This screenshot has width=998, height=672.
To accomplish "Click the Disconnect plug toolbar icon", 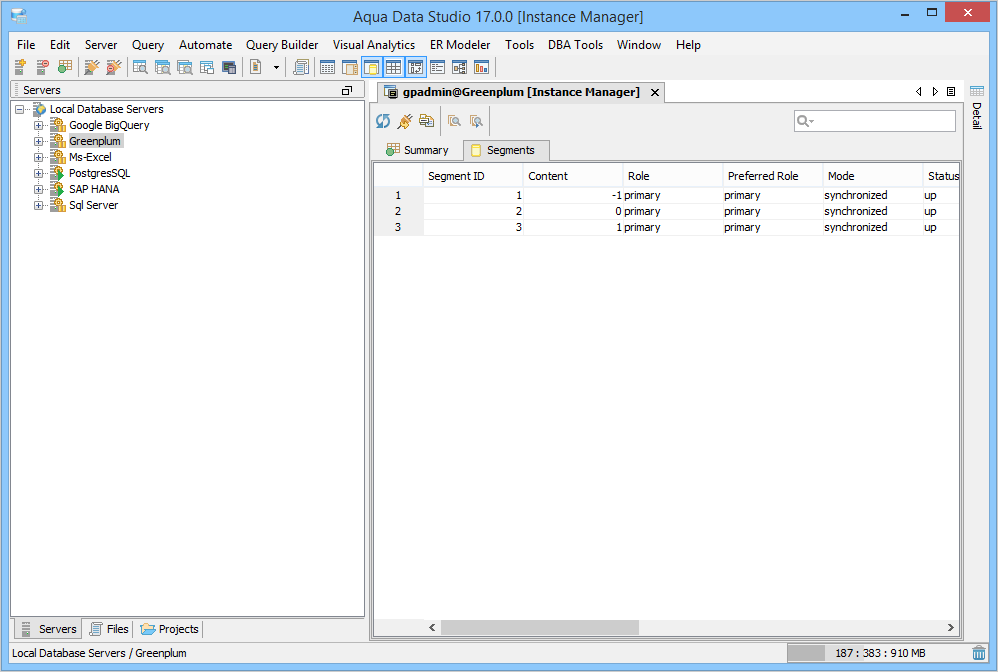I will 114,67.
